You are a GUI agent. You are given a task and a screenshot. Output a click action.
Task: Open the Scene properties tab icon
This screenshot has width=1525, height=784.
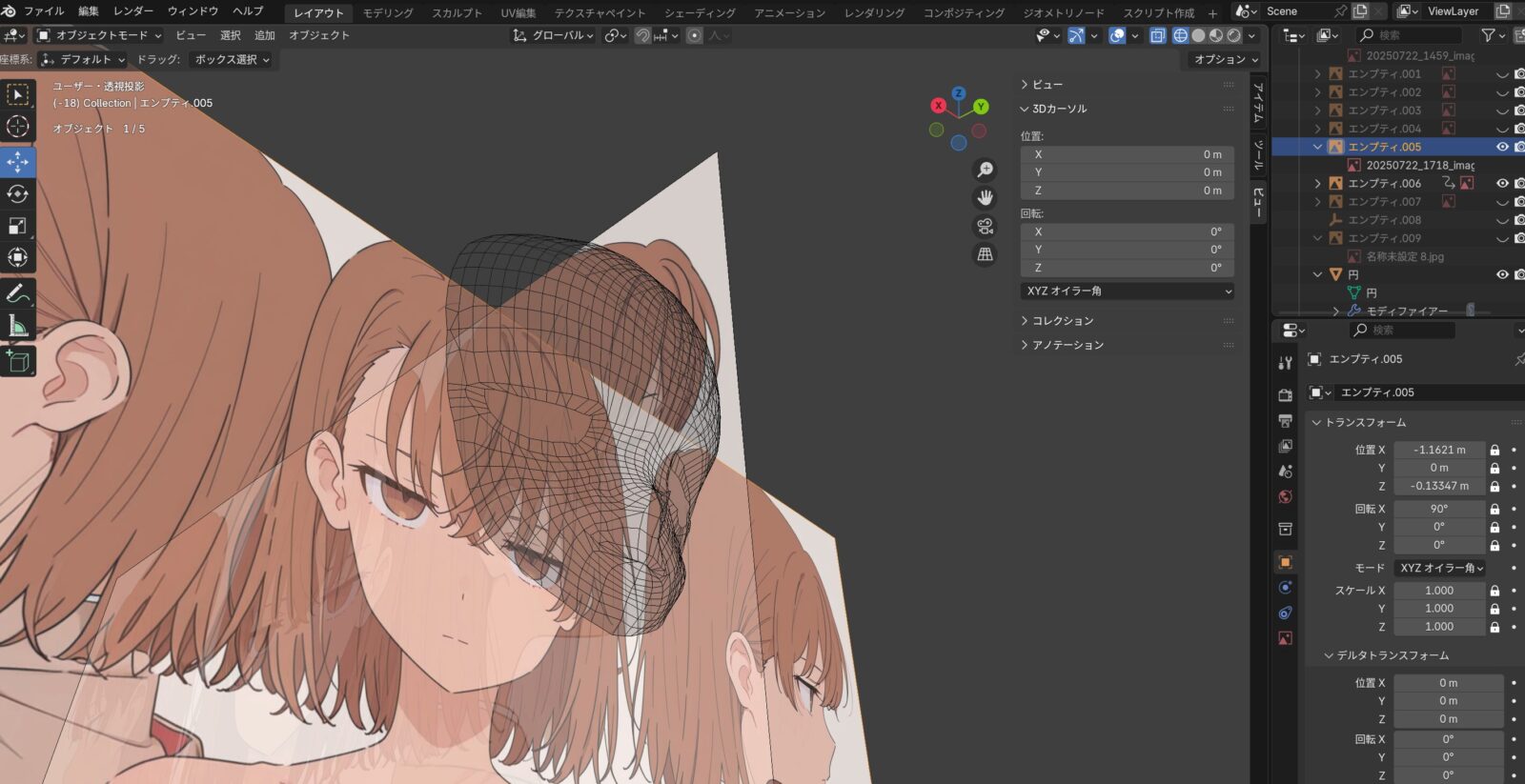[1285, 472]
